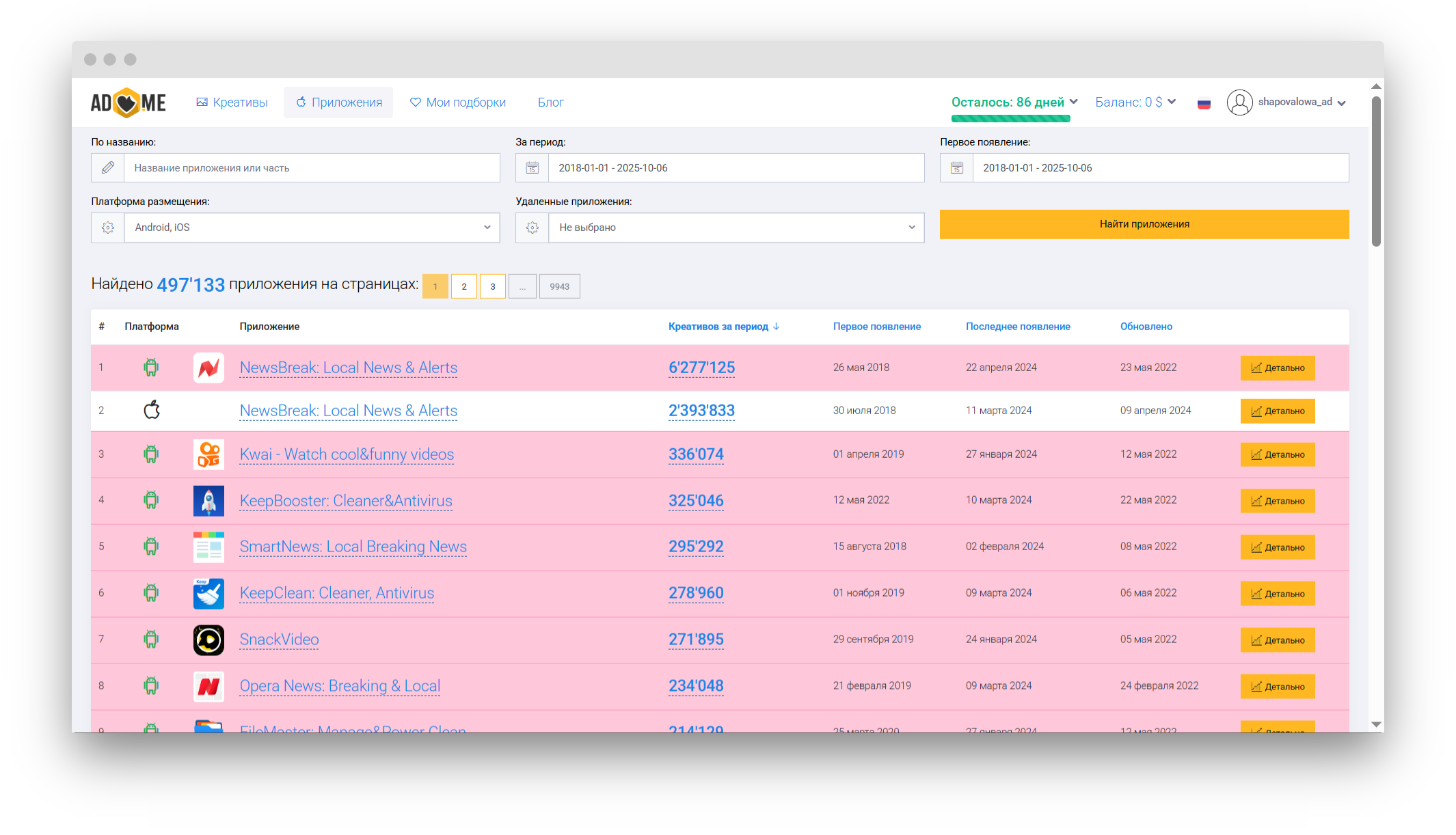Click the gear icon beside Платформа размещения
The image size is (1456, 835).
pos(108,228)
